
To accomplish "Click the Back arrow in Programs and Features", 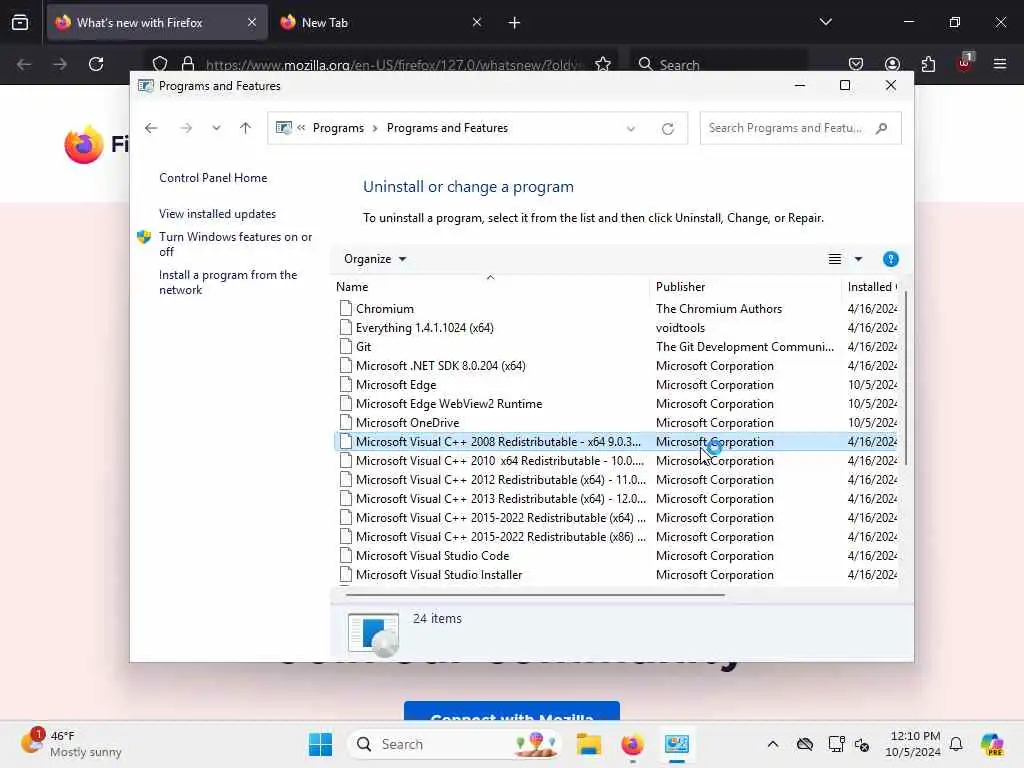I will (151, 128).
